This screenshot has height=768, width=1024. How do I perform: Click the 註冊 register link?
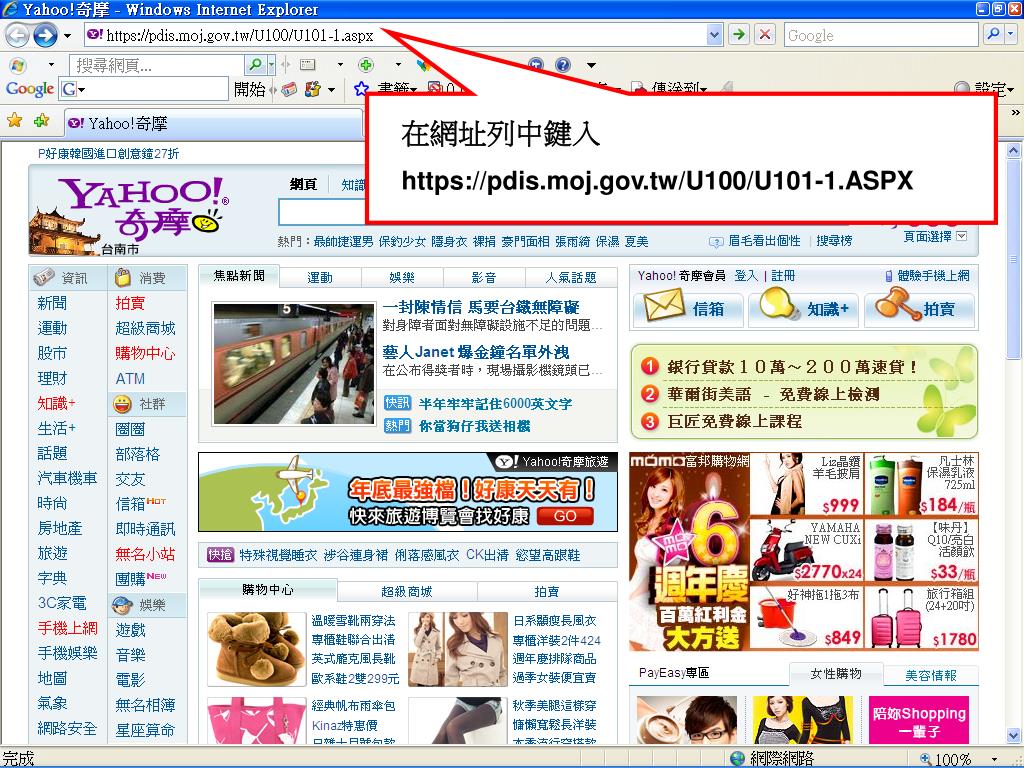(783, 276)
